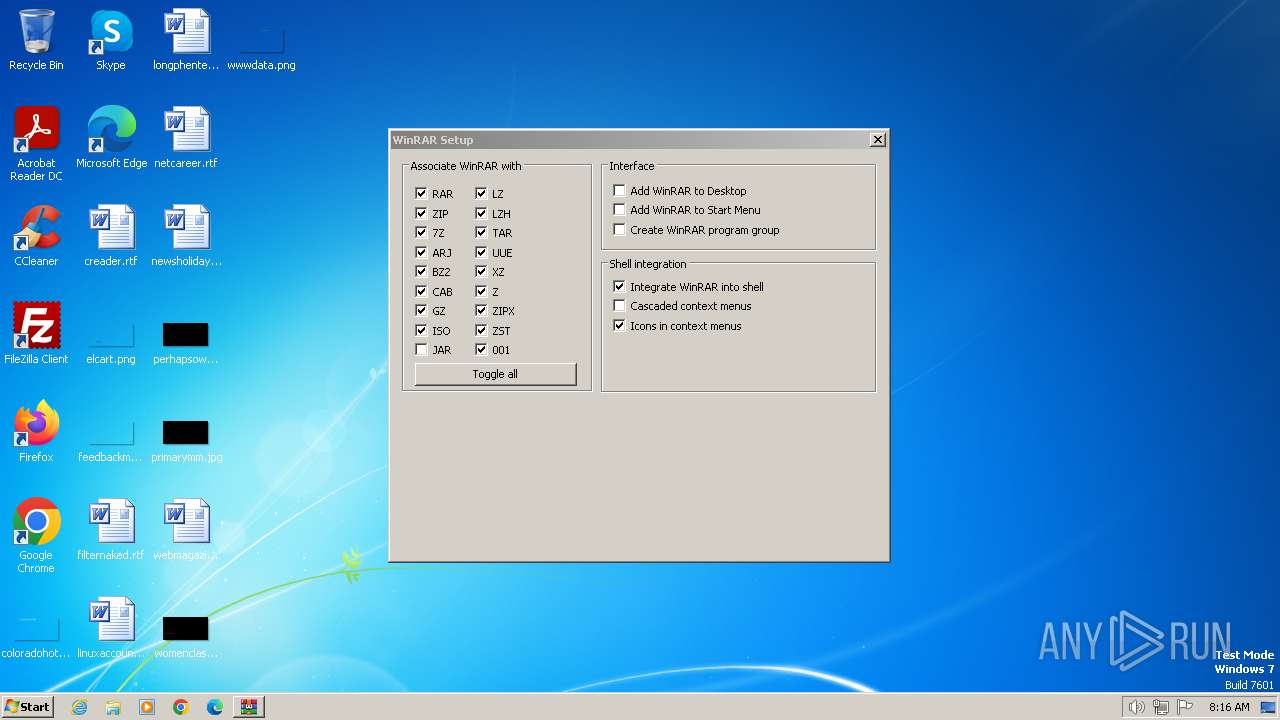The image size is (1280, 720).
Task: Uncheck the TAR association checkbox
Action: [x=481, y=233]
